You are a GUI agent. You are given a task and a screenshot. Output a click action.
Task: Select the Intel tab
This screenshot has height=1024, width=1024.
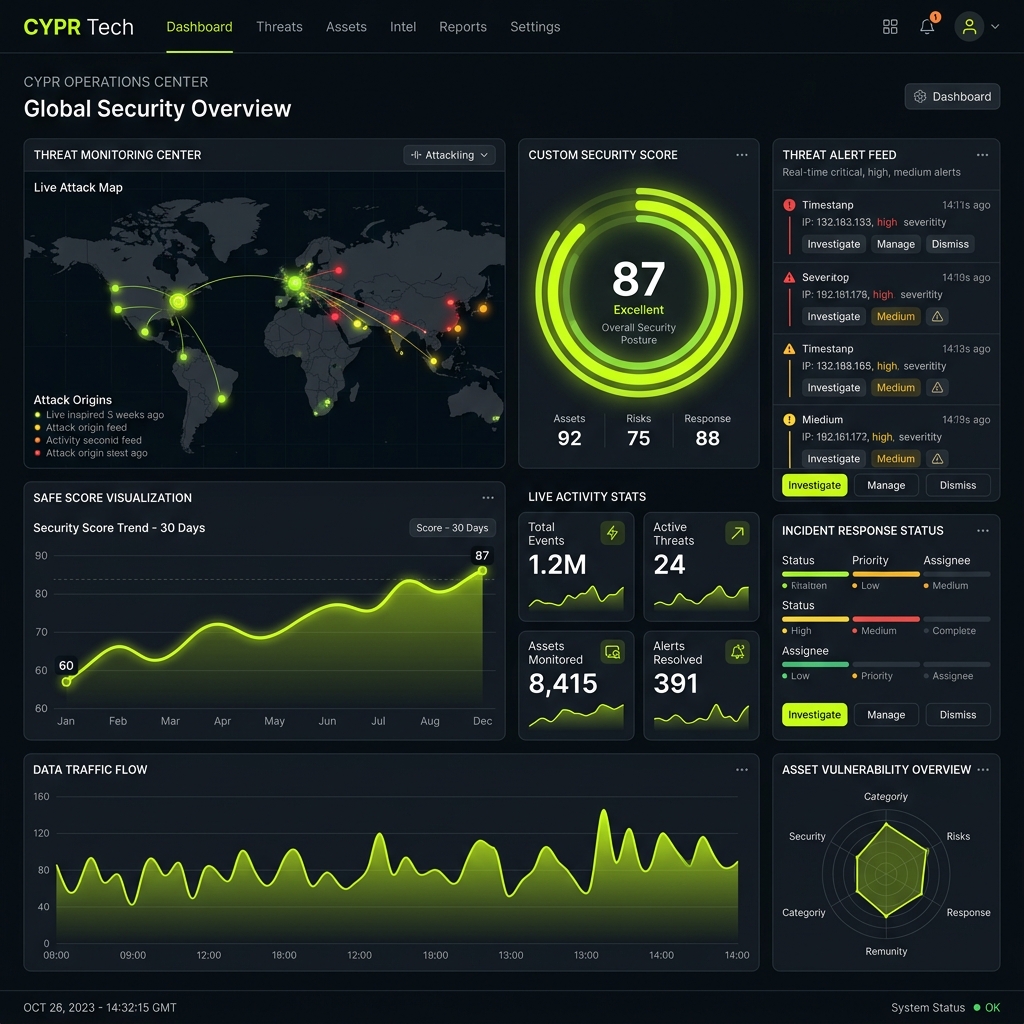(x=403, y=27)
